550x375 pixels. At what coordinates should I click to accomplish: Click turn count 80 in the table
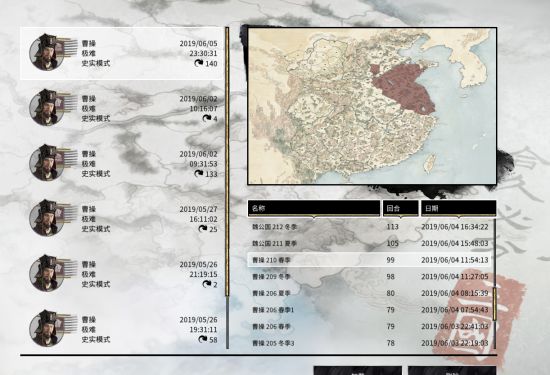390,293
